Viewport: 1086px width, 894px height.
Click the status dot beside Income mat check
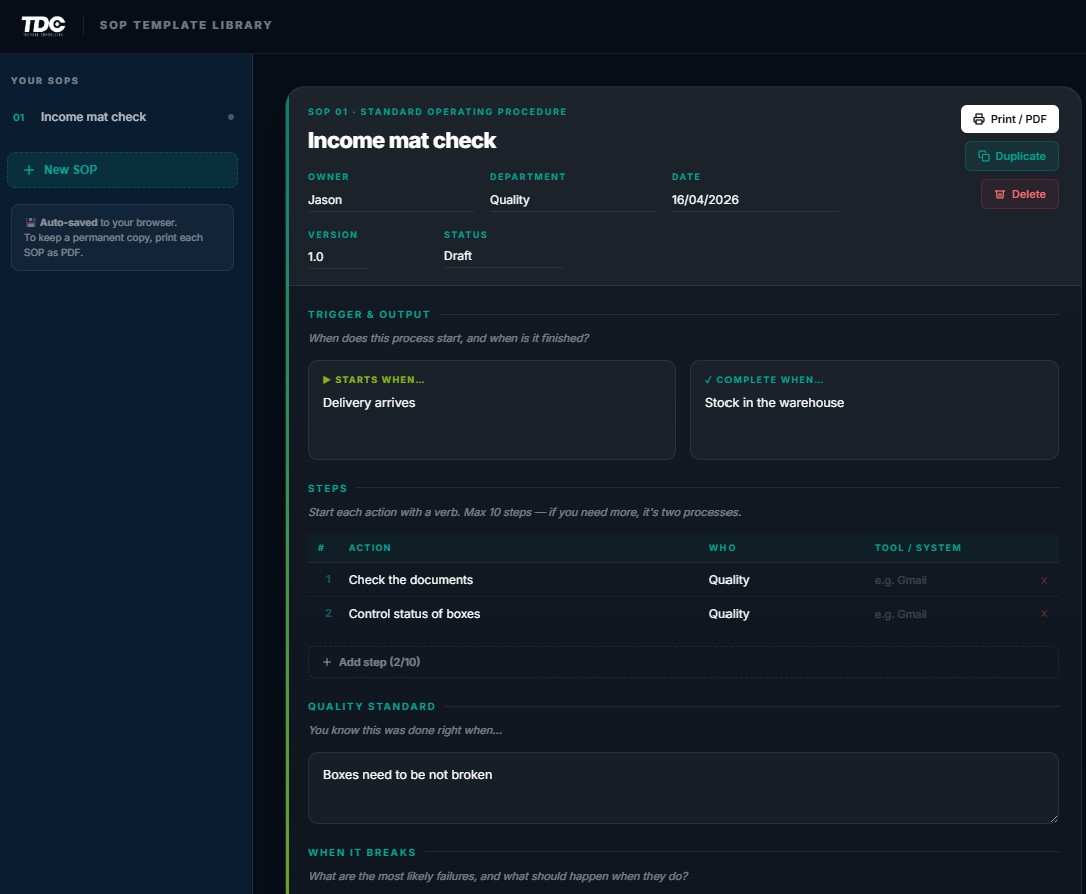[231, 117]
